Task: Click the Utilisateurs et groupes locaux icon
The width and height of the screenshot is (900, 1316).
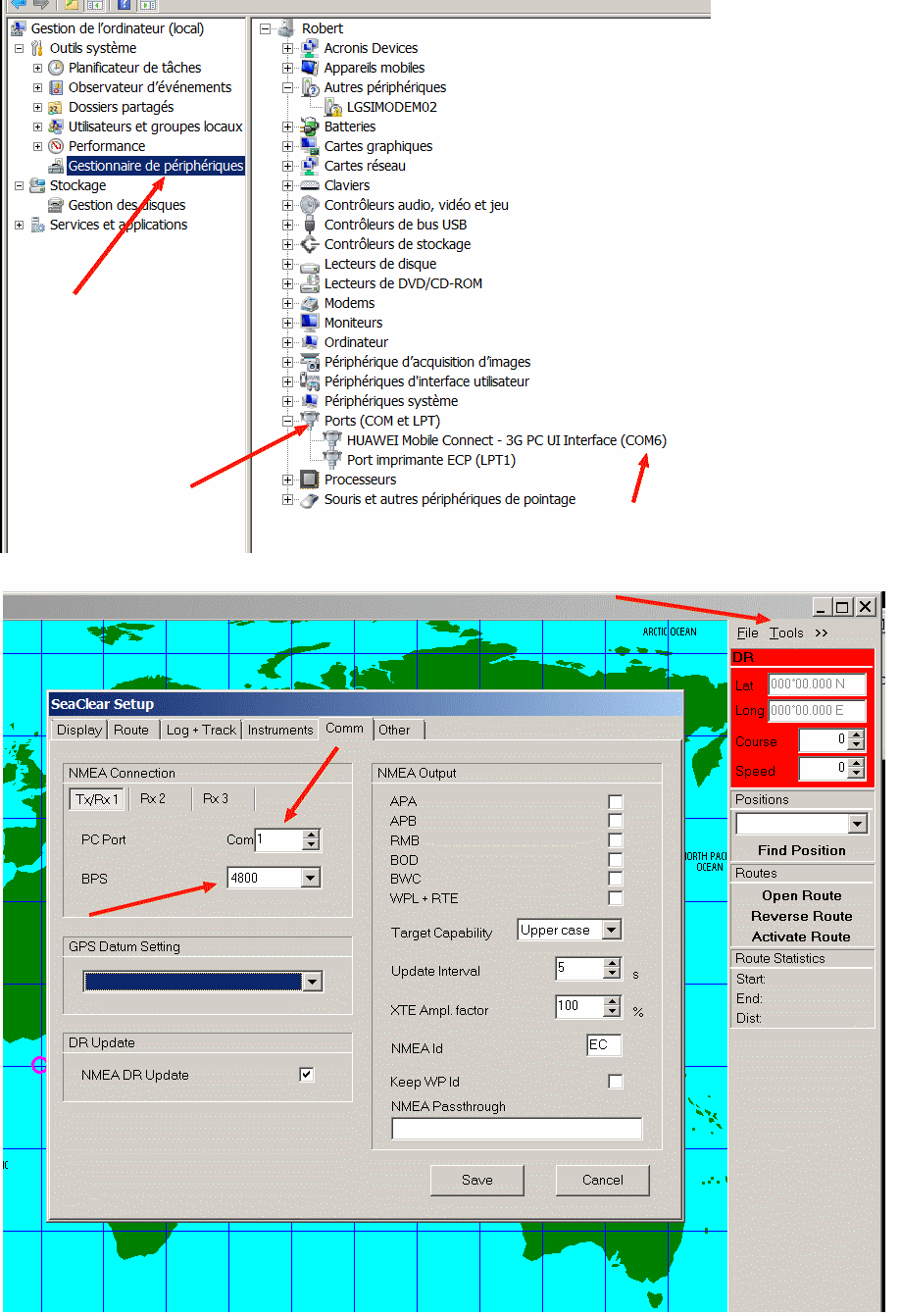Action: tap(56, 127)
